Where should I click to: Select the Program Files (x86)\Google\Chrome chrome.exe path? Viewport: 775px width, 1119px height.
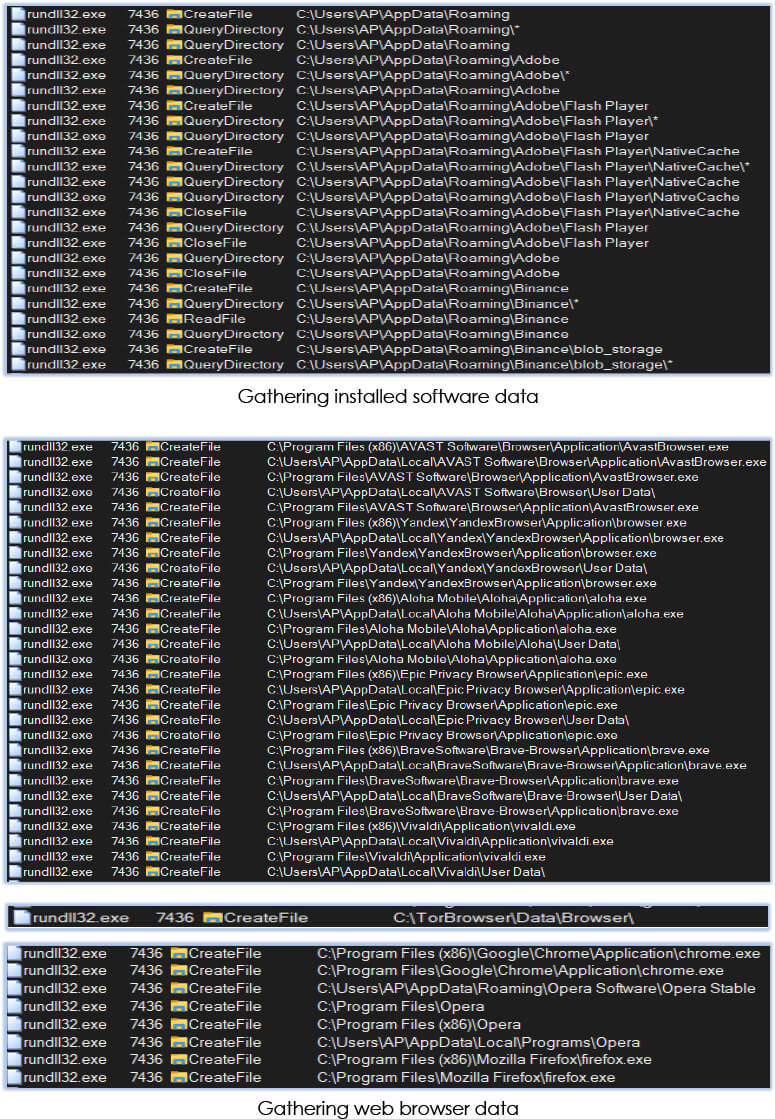539,953
